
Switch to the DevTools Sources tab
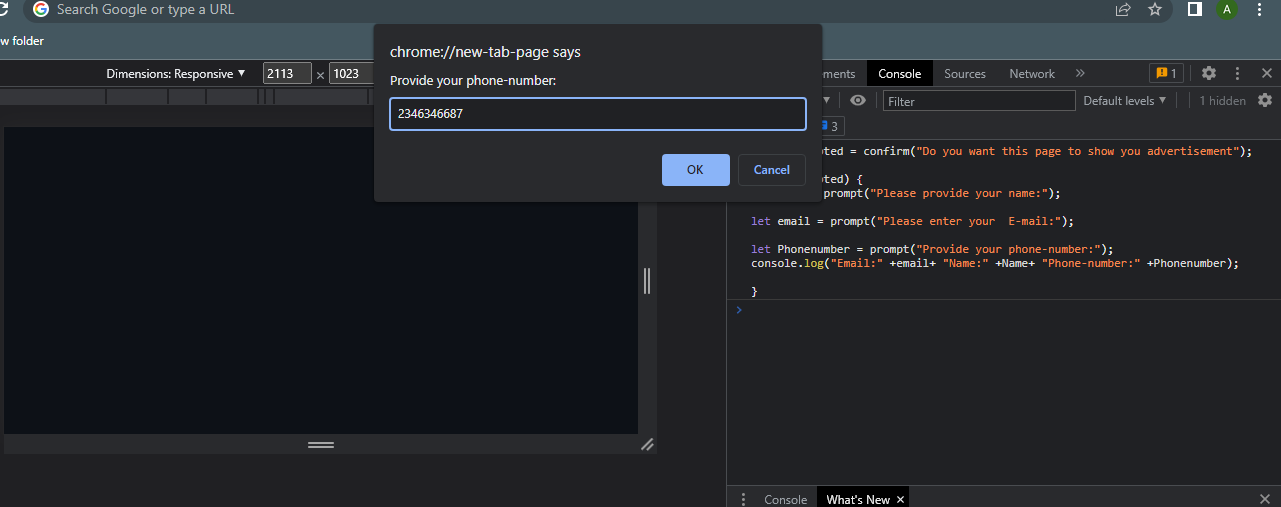[965, 74]
